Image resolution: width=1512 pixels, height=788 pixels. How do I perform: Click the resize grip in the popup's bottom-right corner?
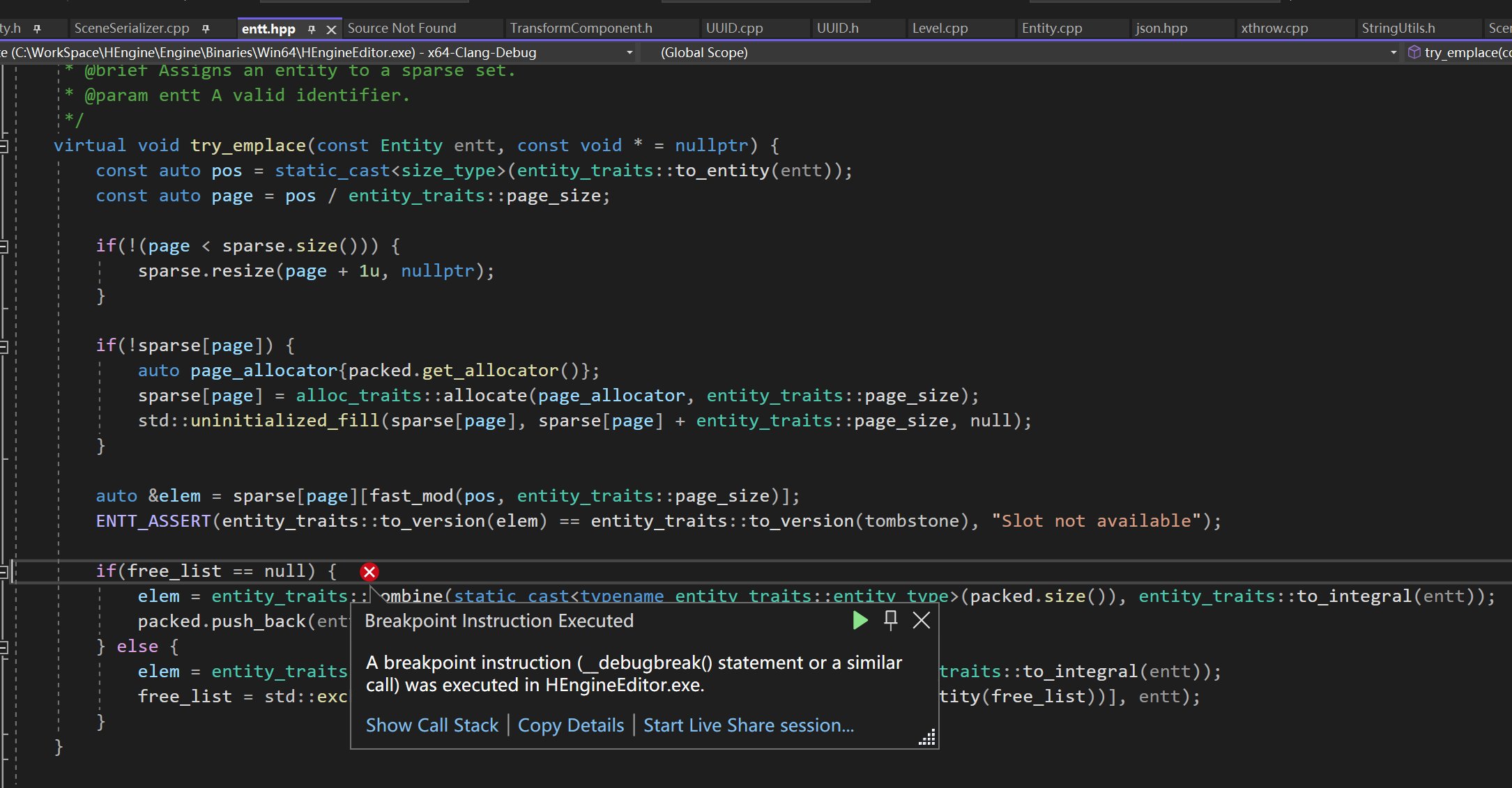pos(926,738)
